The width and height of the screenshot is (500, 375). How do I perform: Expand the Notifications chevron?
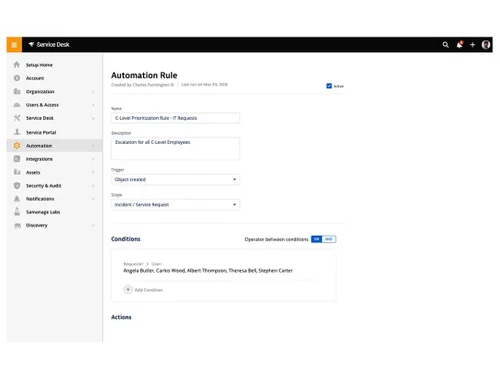point(93,199)
